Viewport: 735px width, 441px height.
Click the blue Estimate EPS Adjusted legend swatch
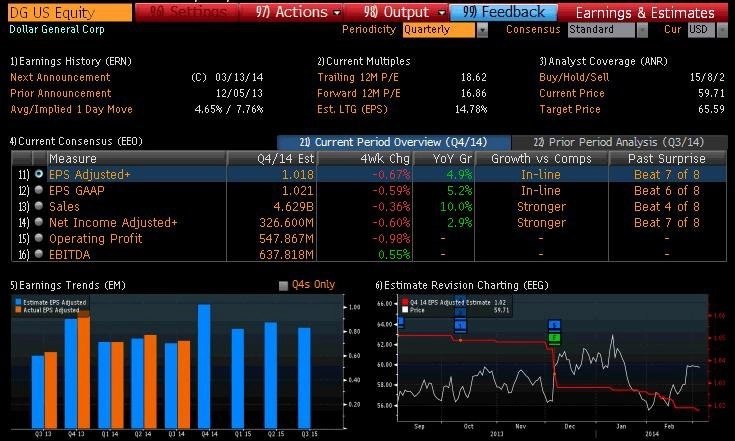18,302
